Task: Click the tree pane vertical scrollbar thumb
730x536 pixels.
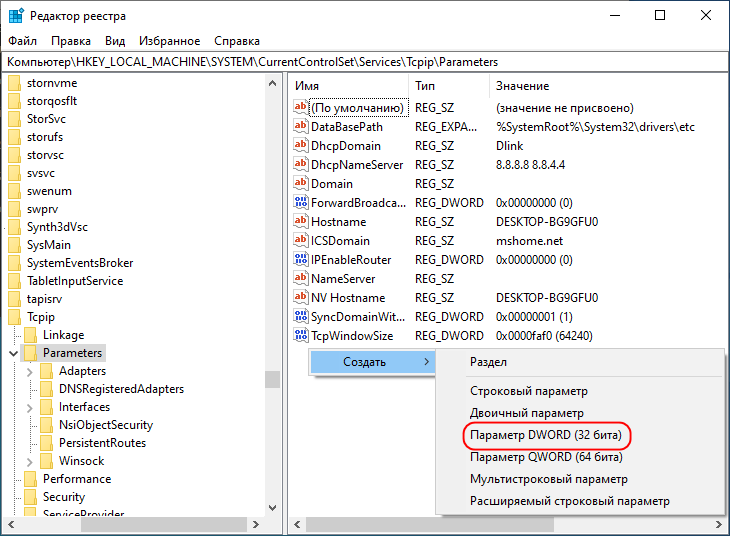Action: click(x=272, y=379)
